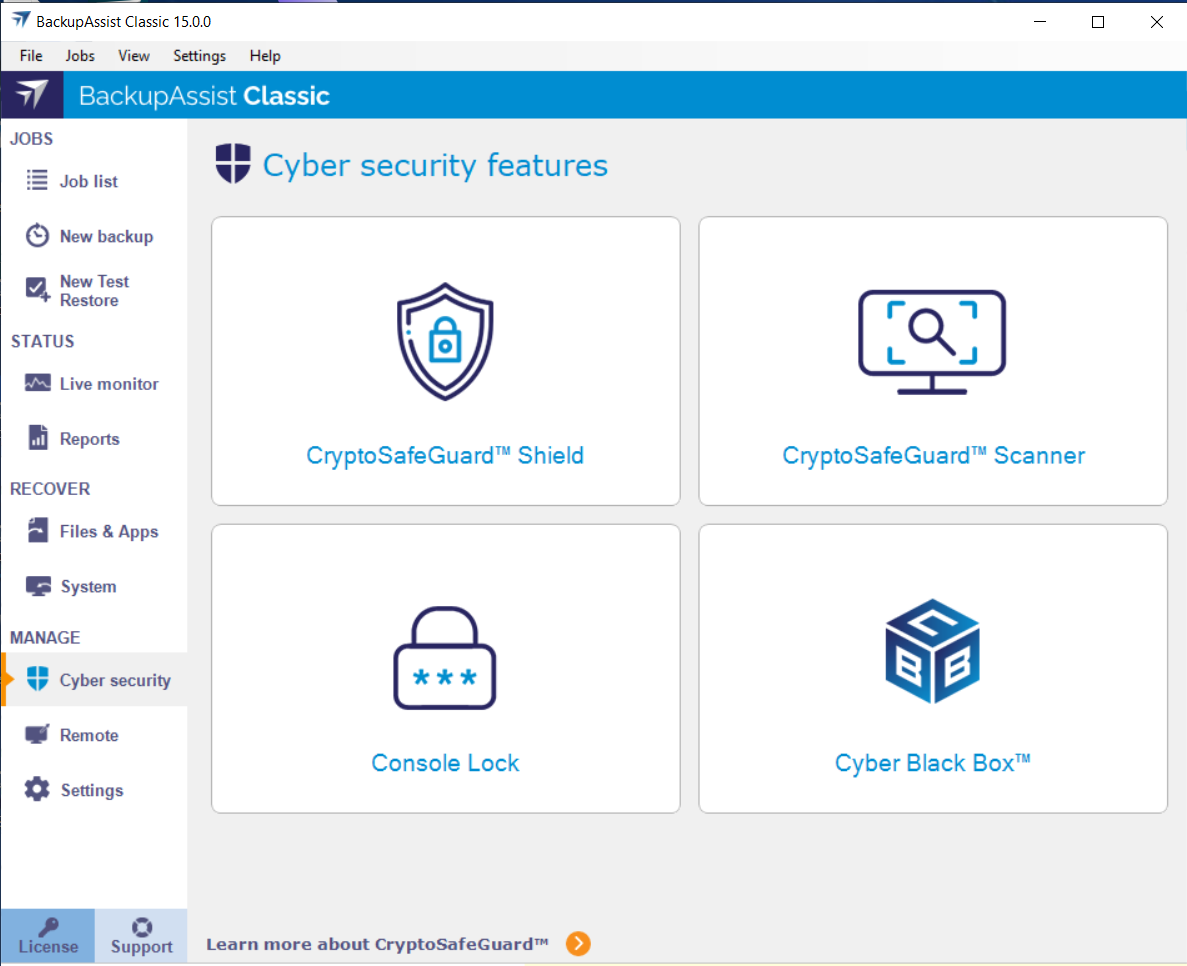The height and width of the screenshot is (966, 1187).
Task: Click the License button
Action: [48, 936]
